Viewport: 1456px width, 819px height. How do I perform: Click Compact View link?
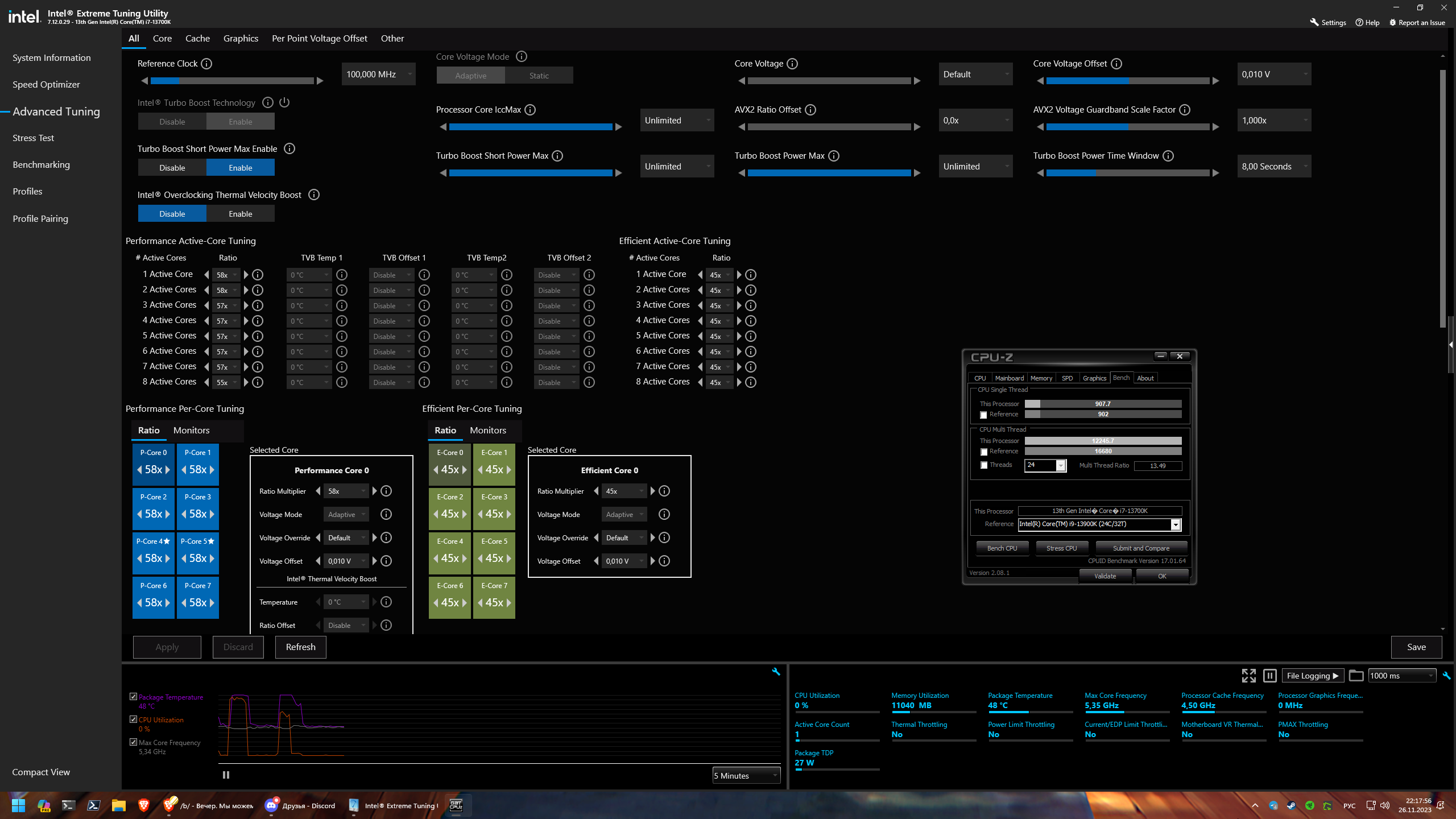pos(41,772)
